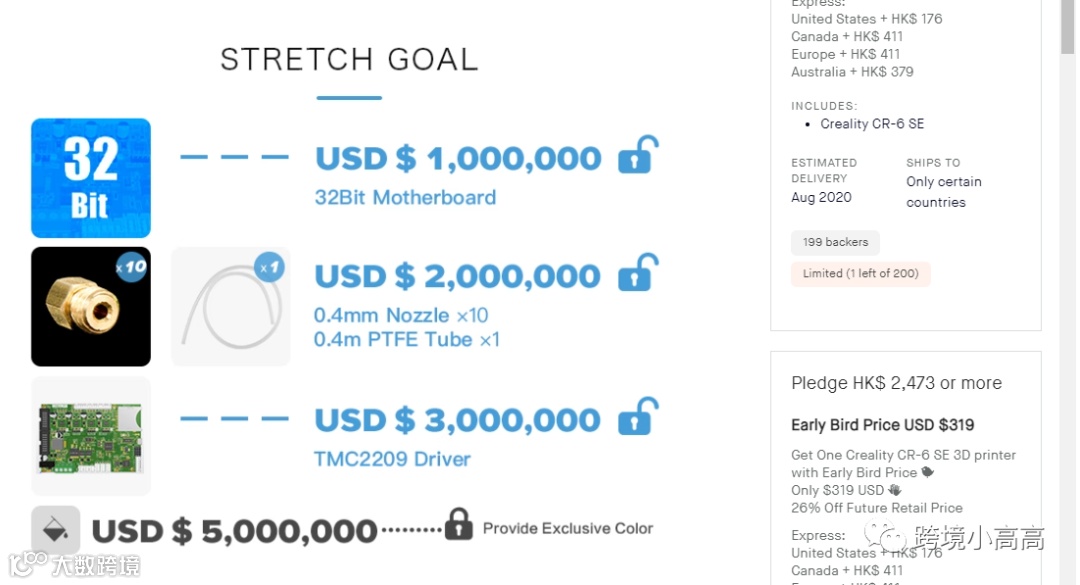Click the Creality CR-6 SE included item
The height and width of the screenshot is (585, 1080).
[x=872, y=124]
